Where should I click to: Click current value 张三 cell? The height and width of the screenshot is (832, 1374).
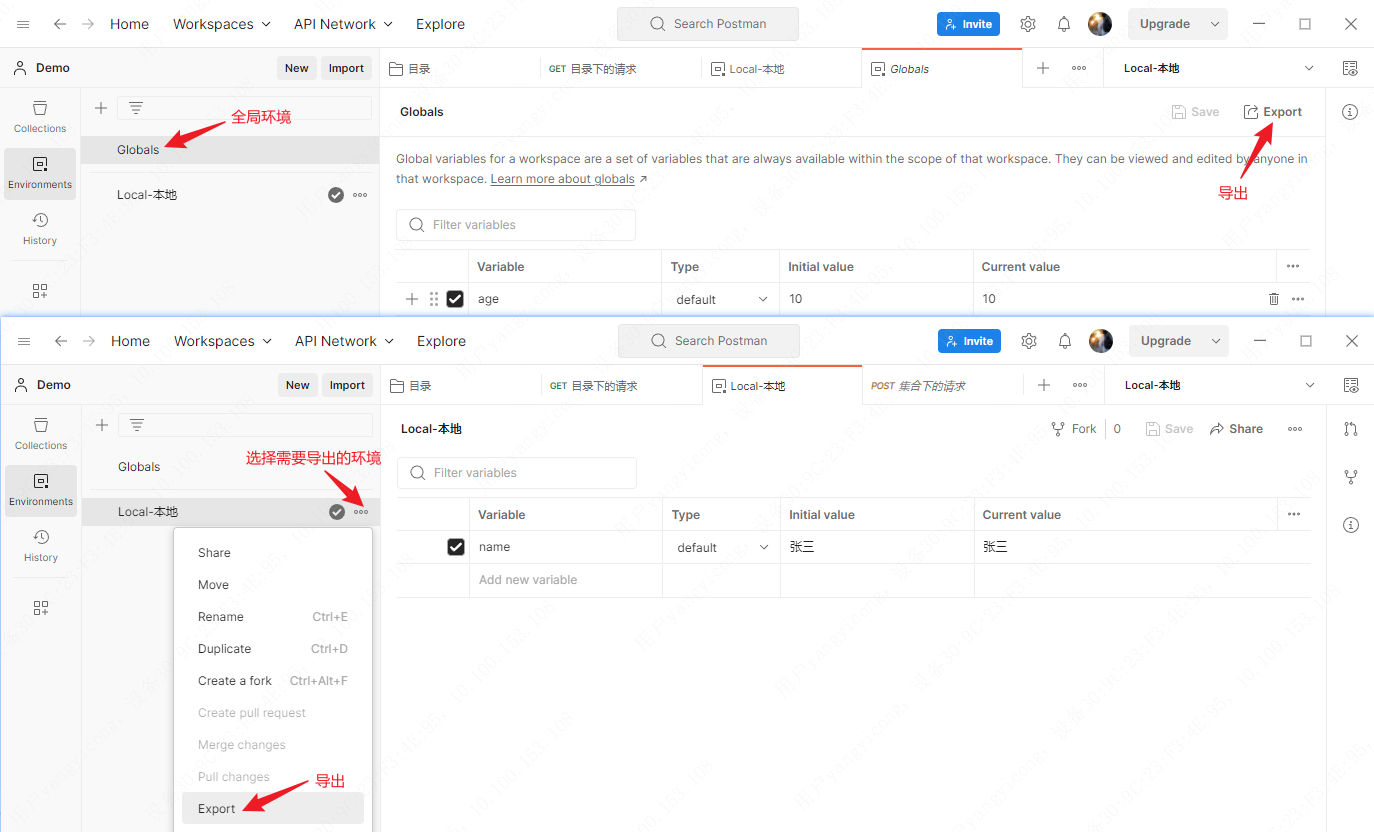1142,547
